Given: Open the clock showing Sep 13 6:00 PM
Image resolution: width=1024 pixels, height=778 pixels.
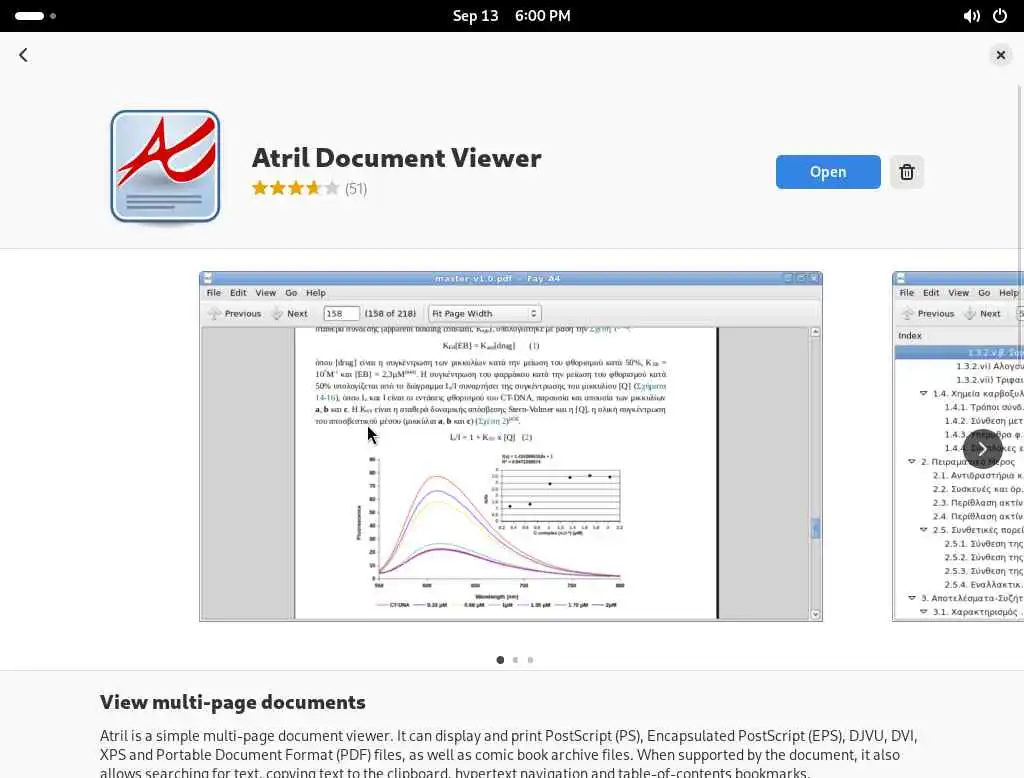Looking at the screenshot, I should [511, 16].
